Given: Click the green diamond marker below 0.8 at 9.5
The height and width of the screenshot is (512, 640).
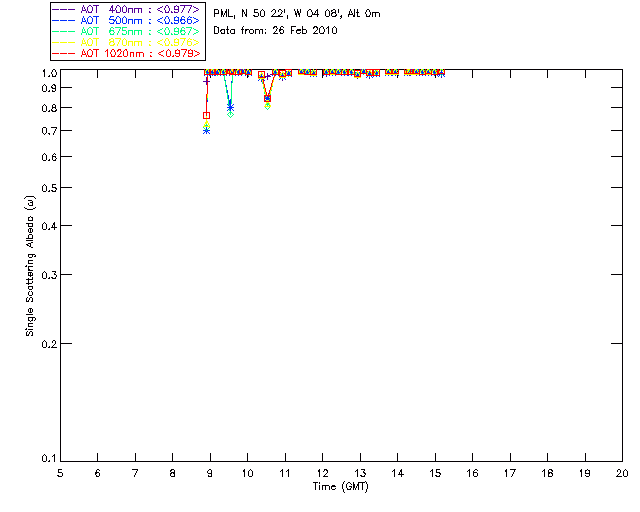Looking at the screenshot, I should pyautogui.click(x=231, y=115).
